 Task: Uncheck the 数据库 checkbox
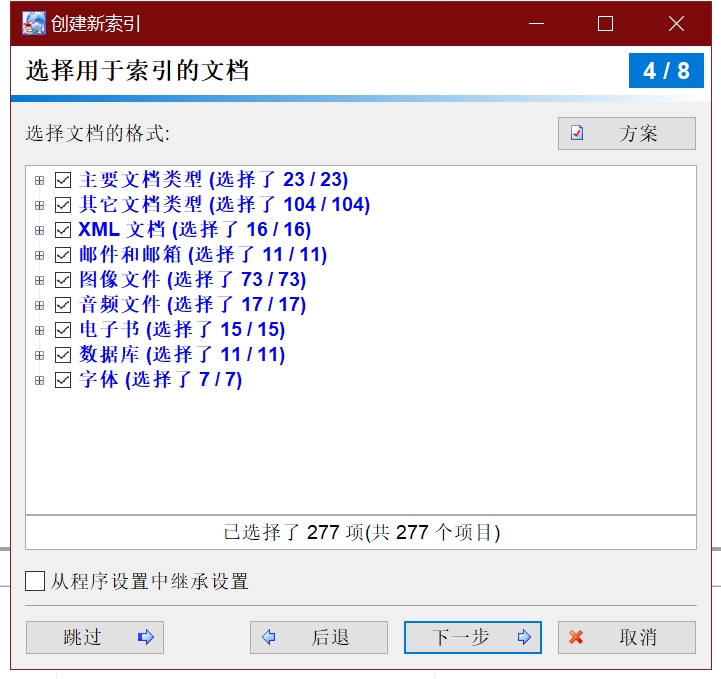click(63, 354)
